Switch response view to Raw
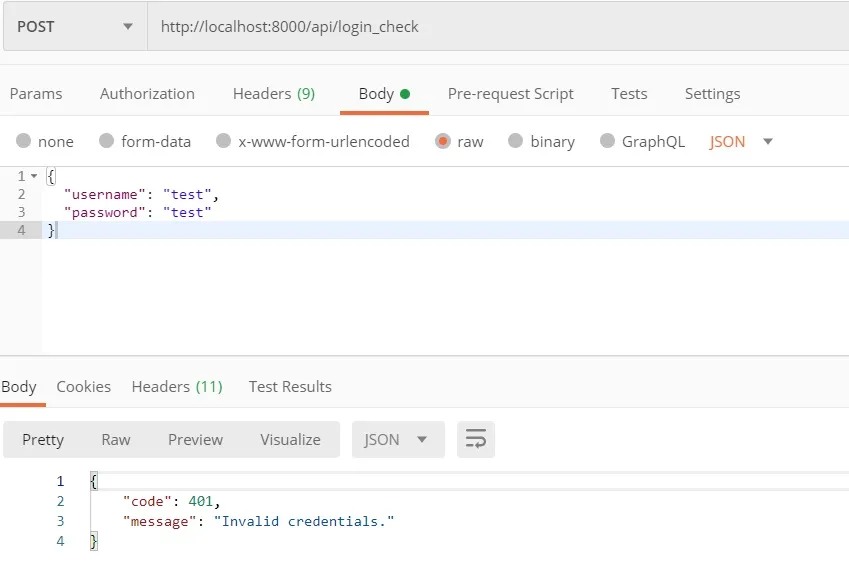 [116, 439]
